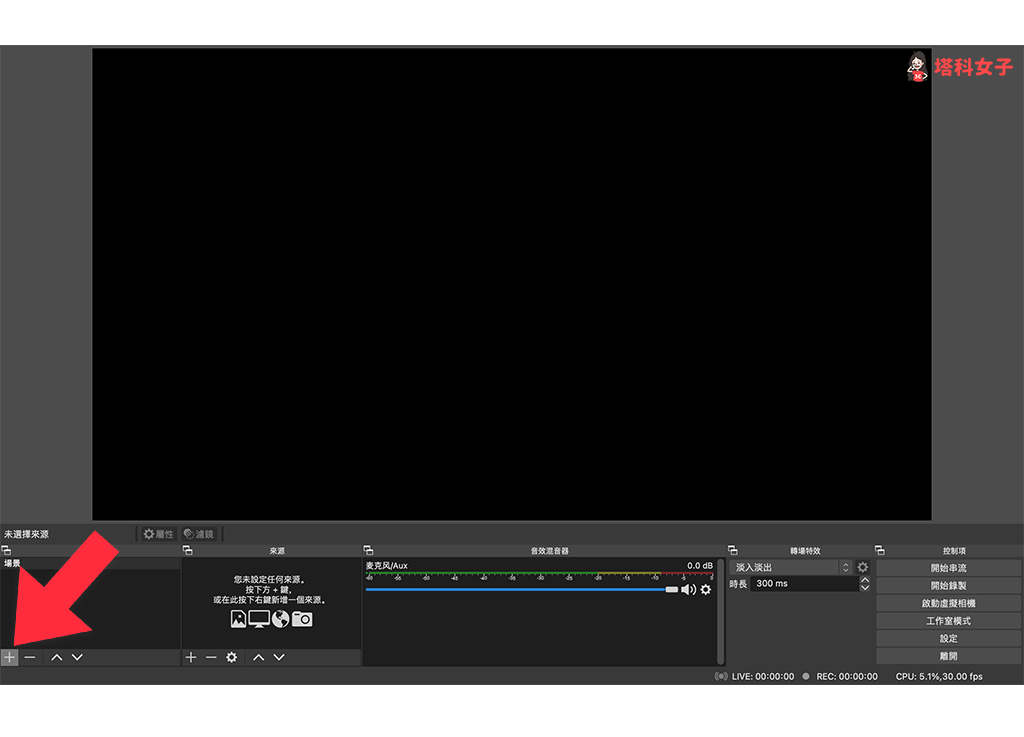Image resolution: width=1024 pixels, height=737 pixels.
Task: Decrease the 時長 duration with down stepper
Action: pos(865,588)
